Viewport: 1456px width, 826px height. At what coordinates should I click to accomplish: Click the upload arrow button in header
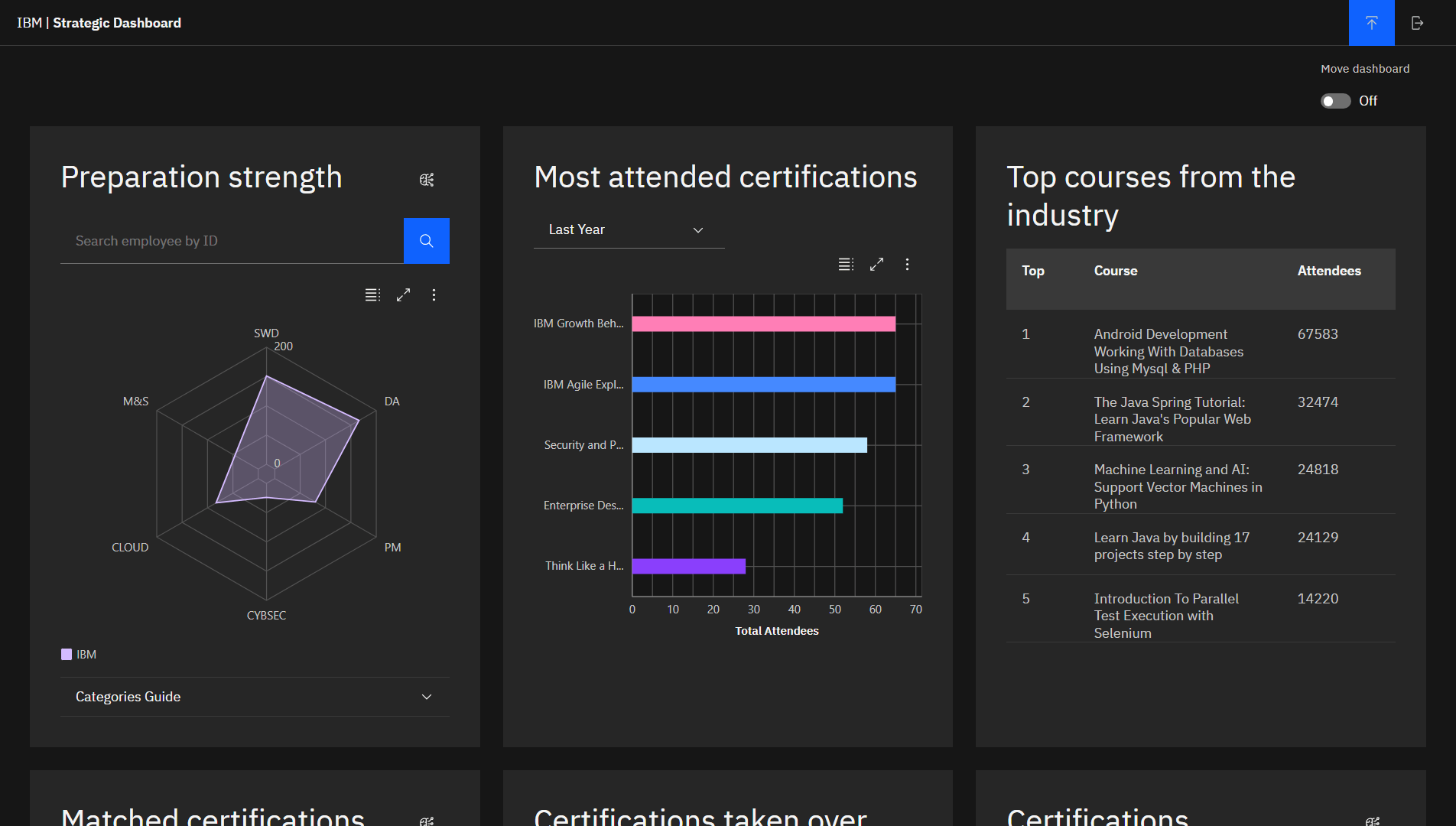click(x=1371, y=23)
